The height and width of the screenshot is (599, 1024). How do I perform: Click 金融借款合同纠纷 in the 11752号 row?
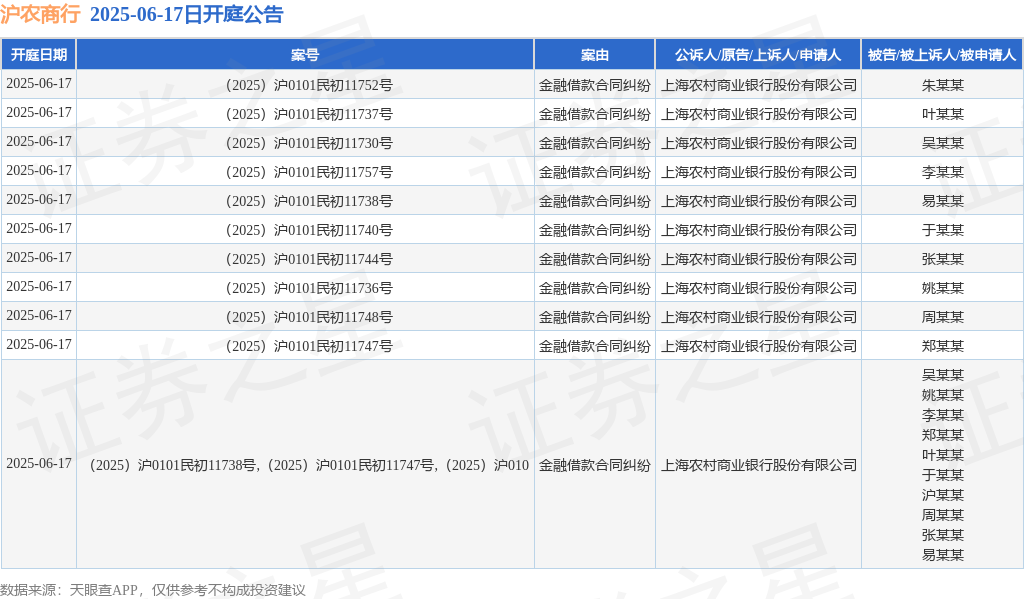click(595, 85)
